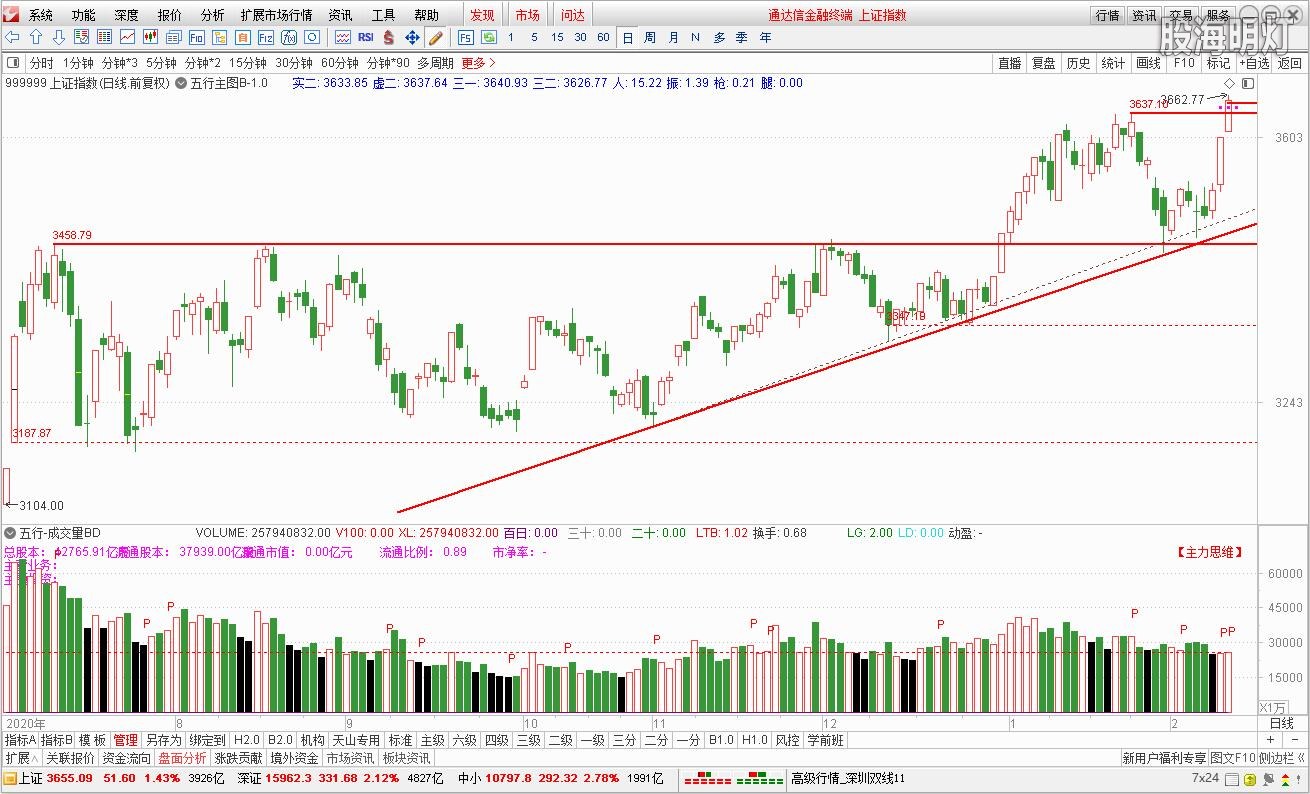Click the 复盘 button
This screenshot has width=1310, height=794.
pyautogui.click(x=1043, y=63)
